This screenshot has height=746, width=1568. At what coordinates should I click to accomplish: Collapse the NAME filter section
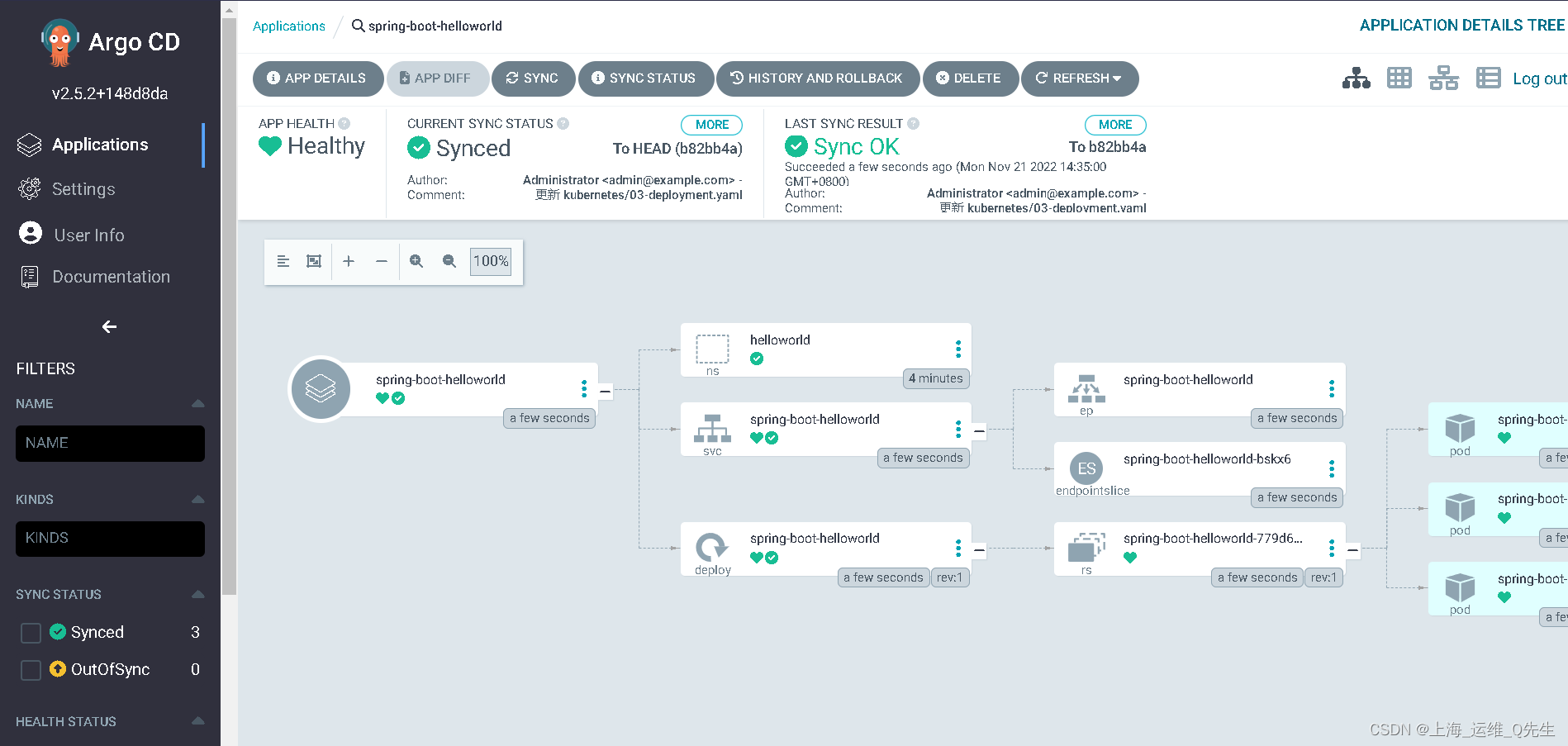pos(198,404)
